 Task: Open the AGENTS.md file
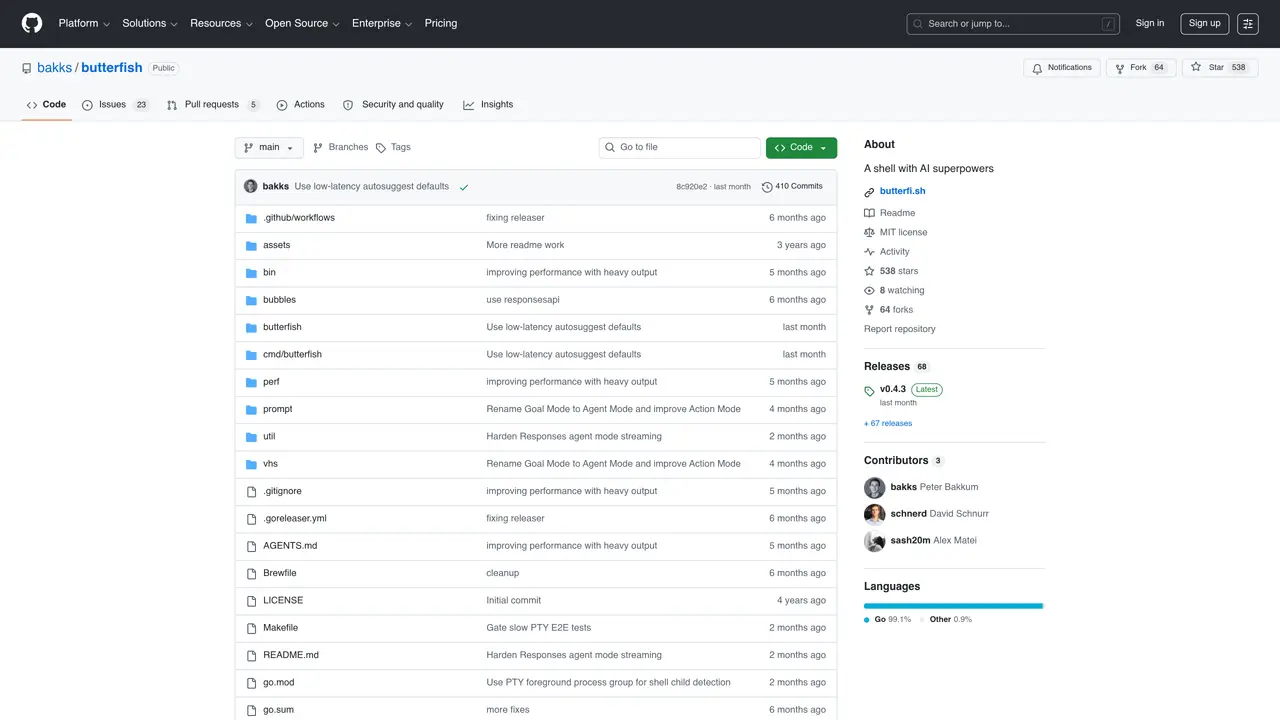click(290, 546)
